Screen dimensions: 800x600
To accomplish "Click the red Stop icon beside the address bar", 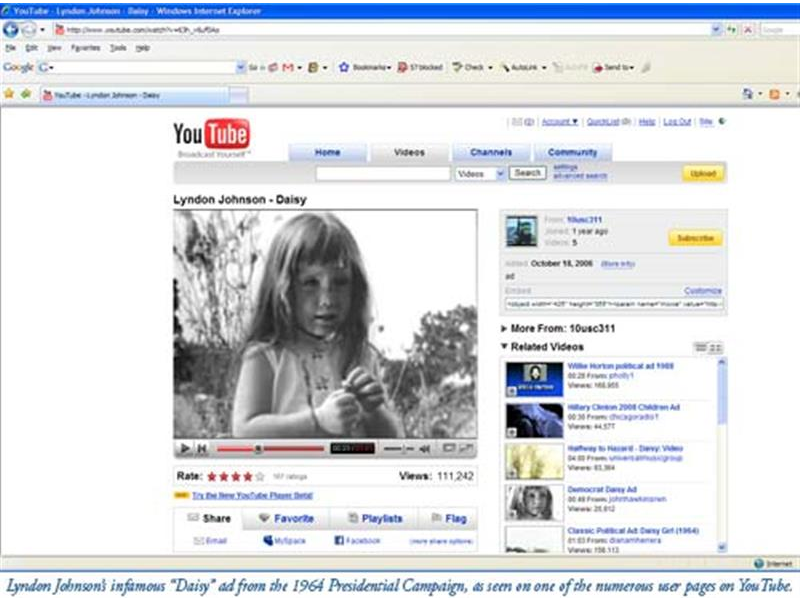I will (748, 30).
